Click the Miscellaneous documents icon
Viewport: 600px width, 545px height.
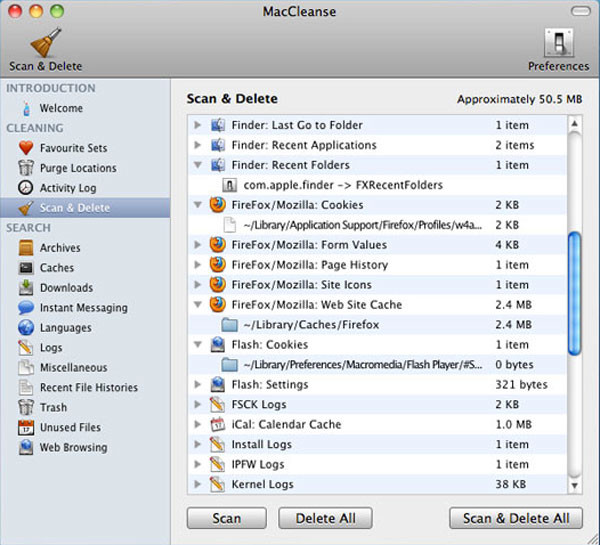[26, 367]
